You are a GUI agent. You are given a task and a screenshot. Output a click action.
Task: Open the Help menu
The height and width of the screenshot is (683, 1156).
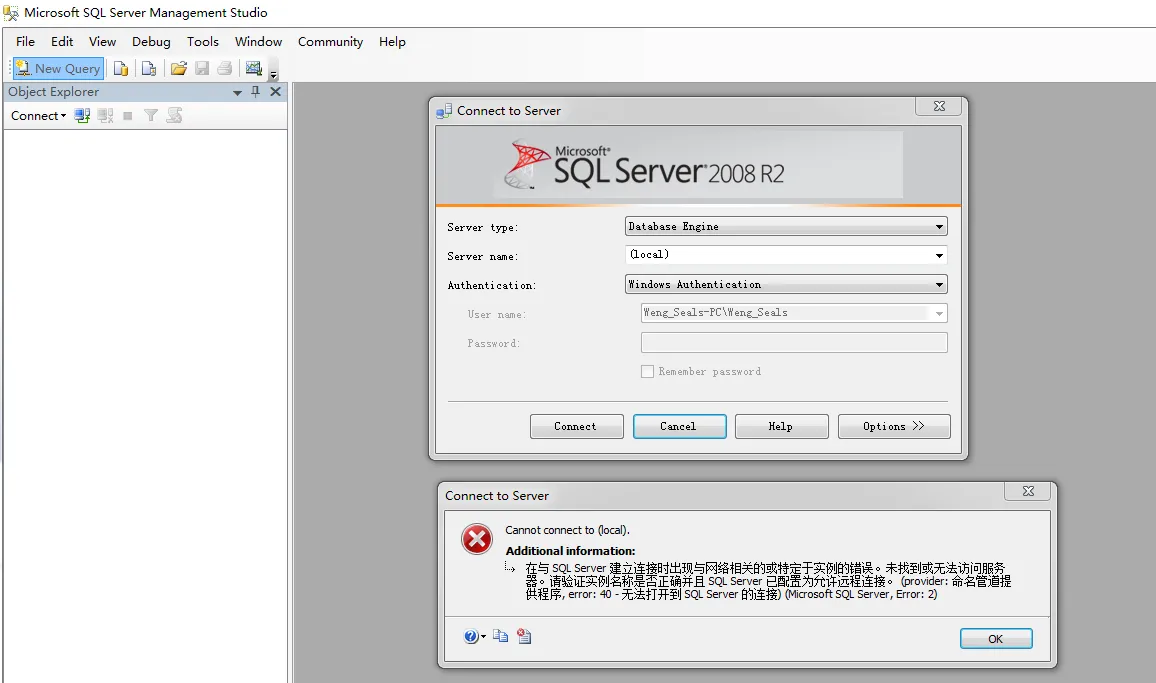(x=392, y=42)
